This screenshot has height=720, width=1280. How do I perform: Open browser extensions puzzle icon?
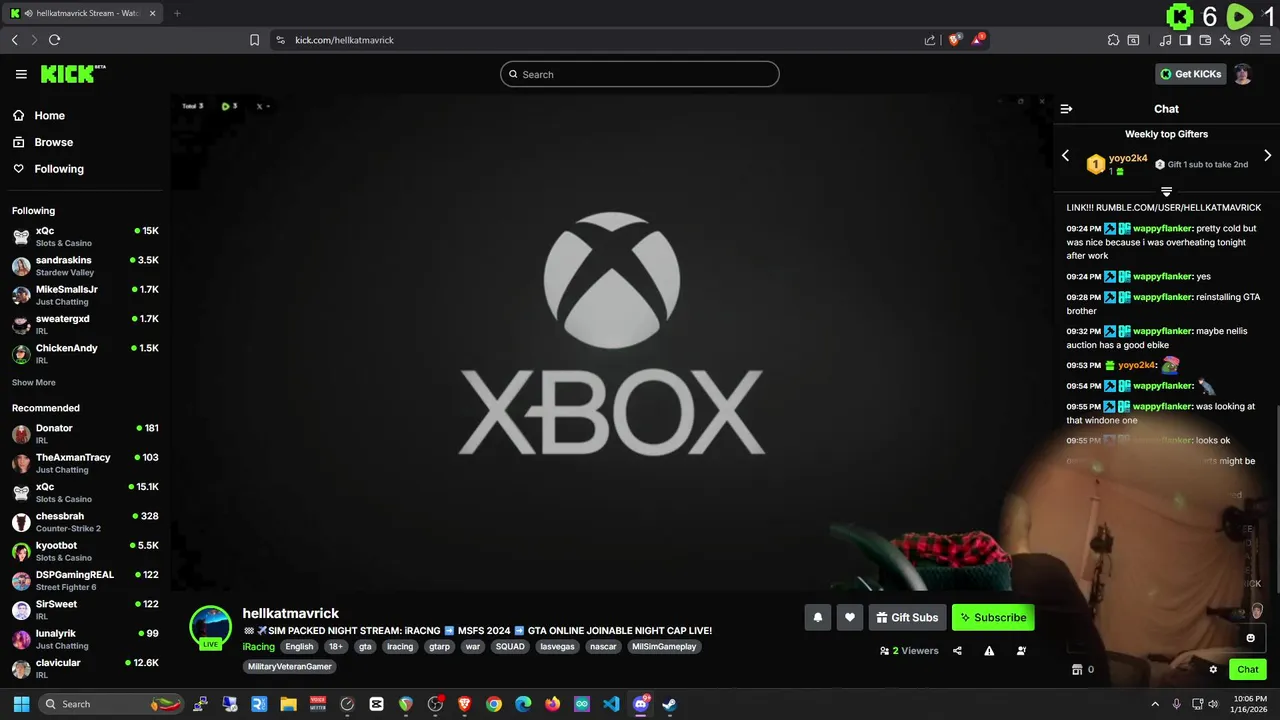tap(1113, 40)
